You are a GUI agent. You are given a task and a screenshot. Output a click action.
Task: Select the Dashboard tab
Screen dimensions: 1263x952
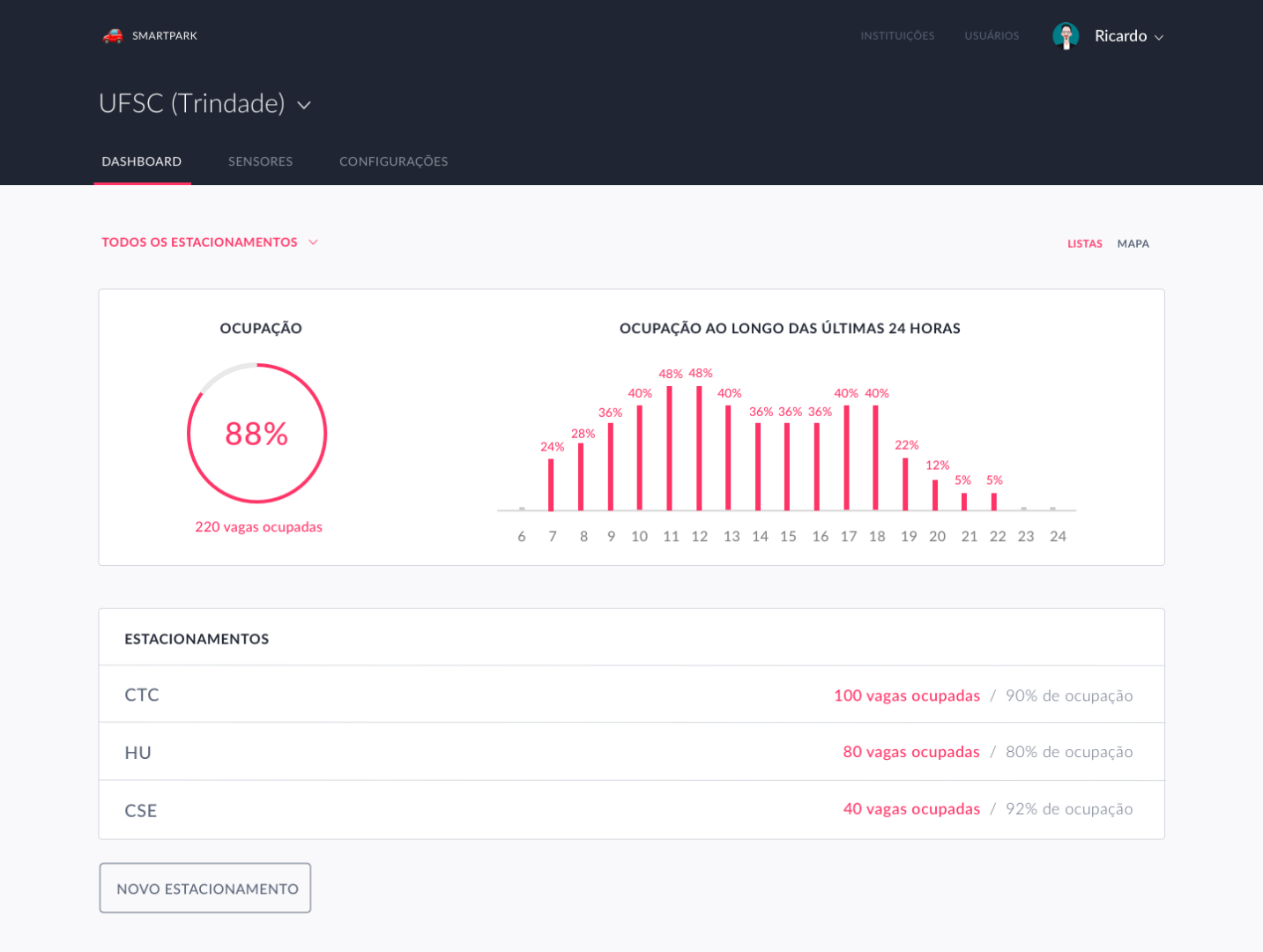142,161
